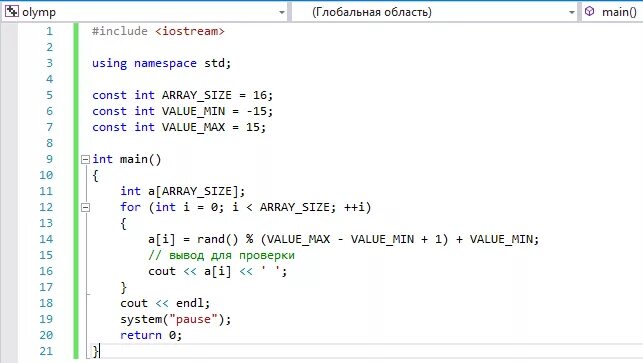Click 'main()' identifier on line 9
Image resolution: width=643 pixels, height=363 pixels.
[141, 159]
